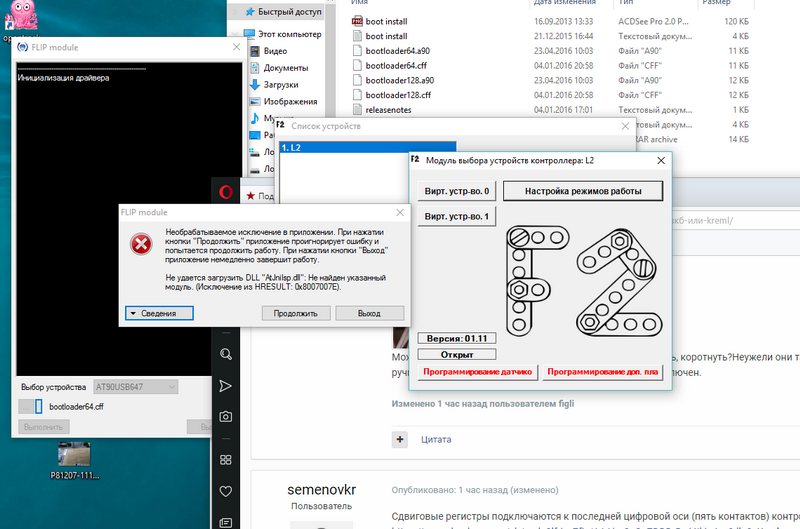This screenshot has height=529, width=800.
Task: Close the 'Список устройств' window
Action: (x=625, y=126)
